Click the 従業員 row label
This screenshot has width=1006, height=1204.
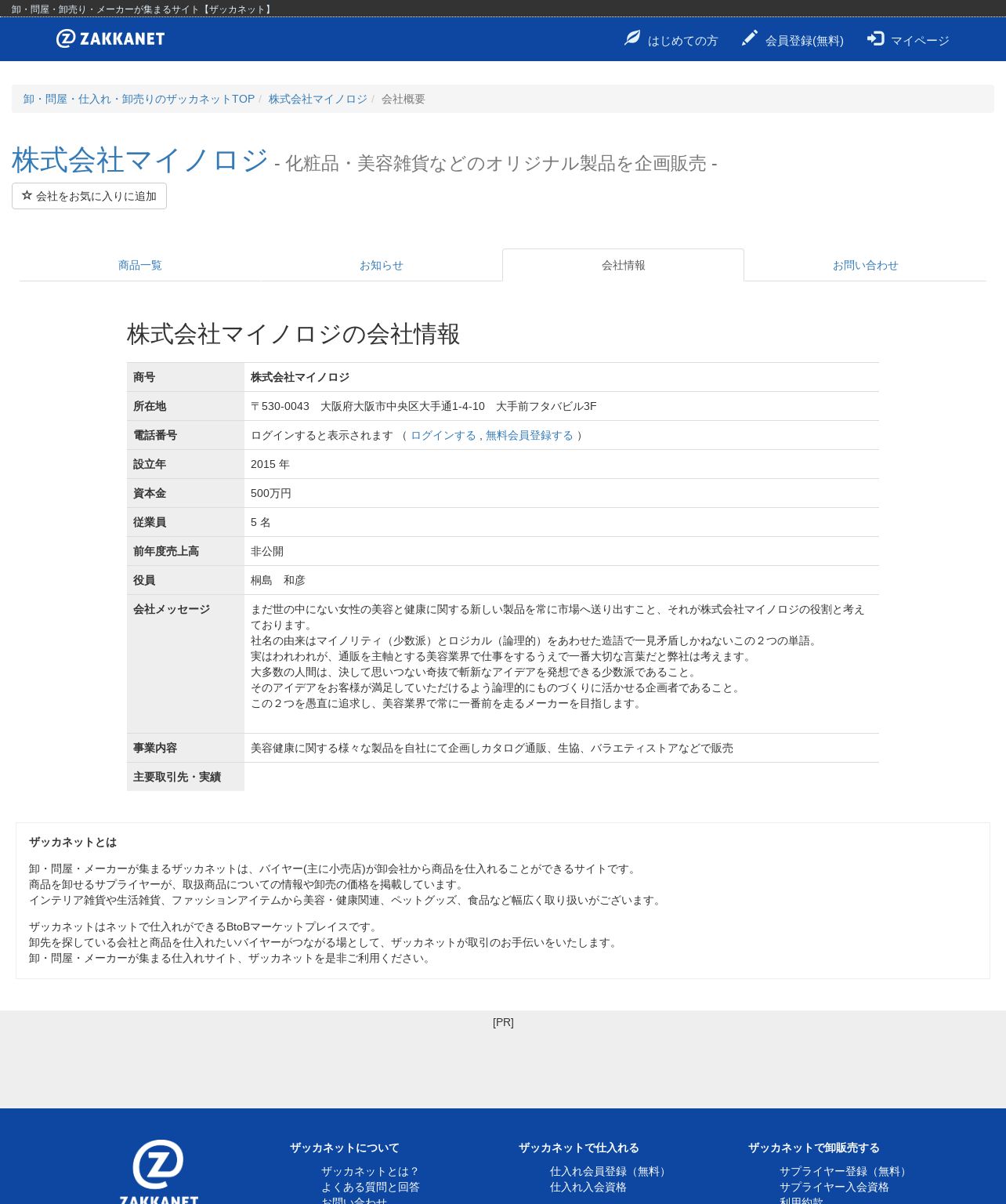(150, 522)
